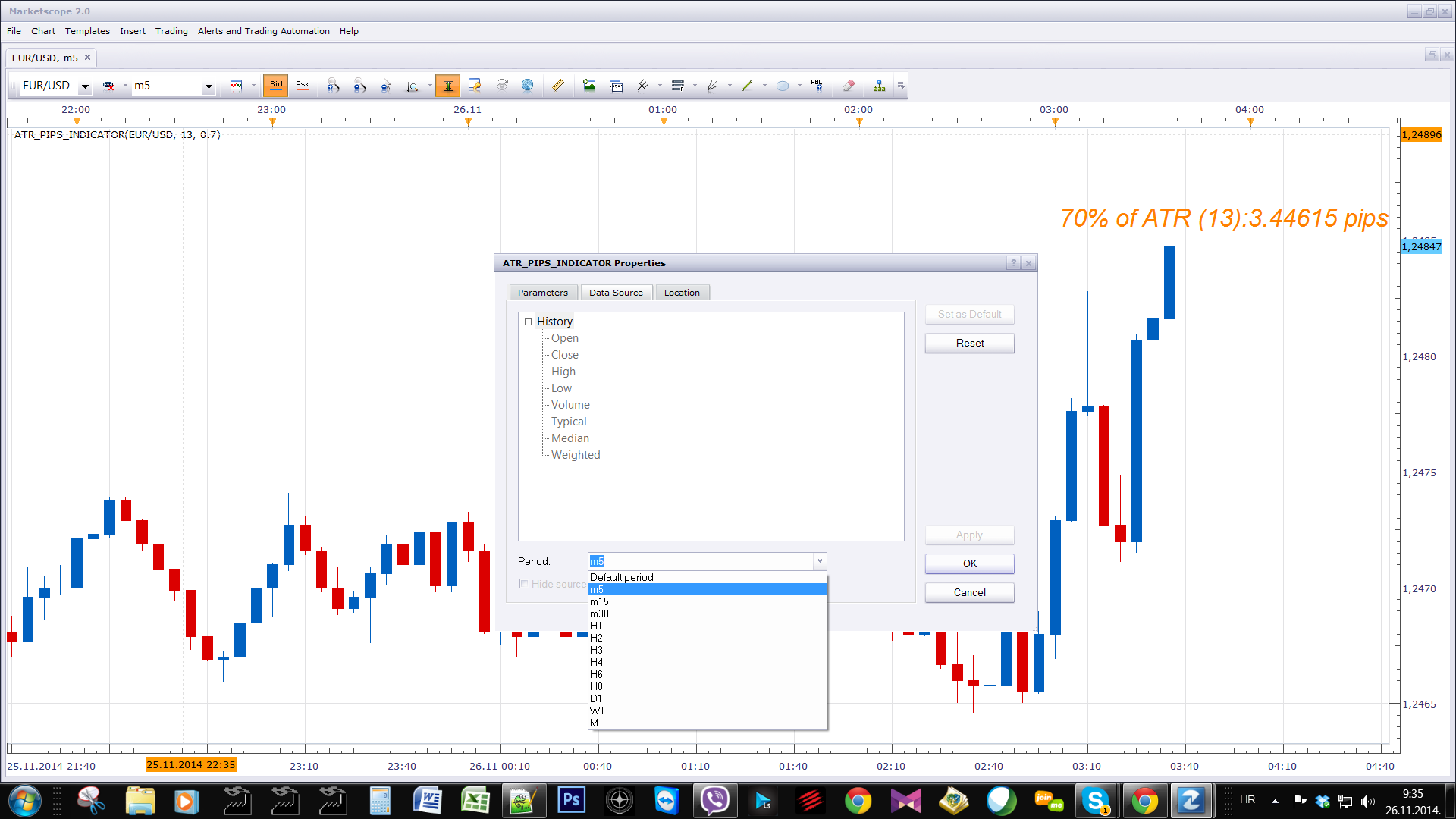Switch to the Data Source tab

pyautogui.click(x=616, y=293)
